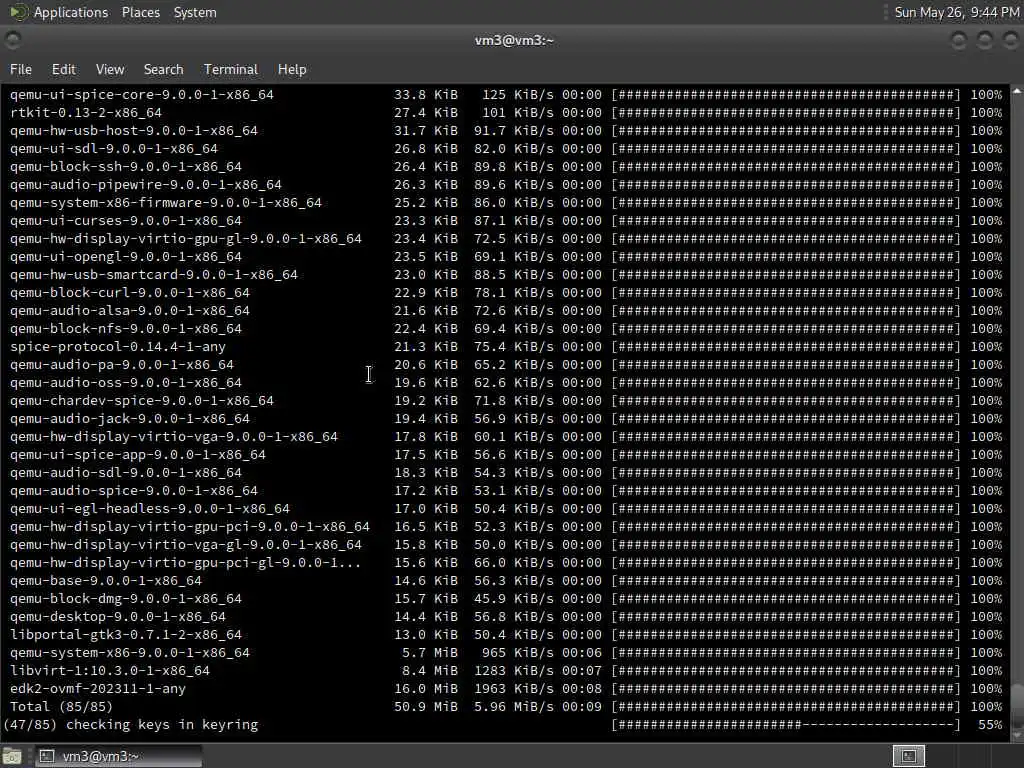Click the window menu icon in title bar
This screenshot has height=768, width=1024.
click(x=12, y=40)
